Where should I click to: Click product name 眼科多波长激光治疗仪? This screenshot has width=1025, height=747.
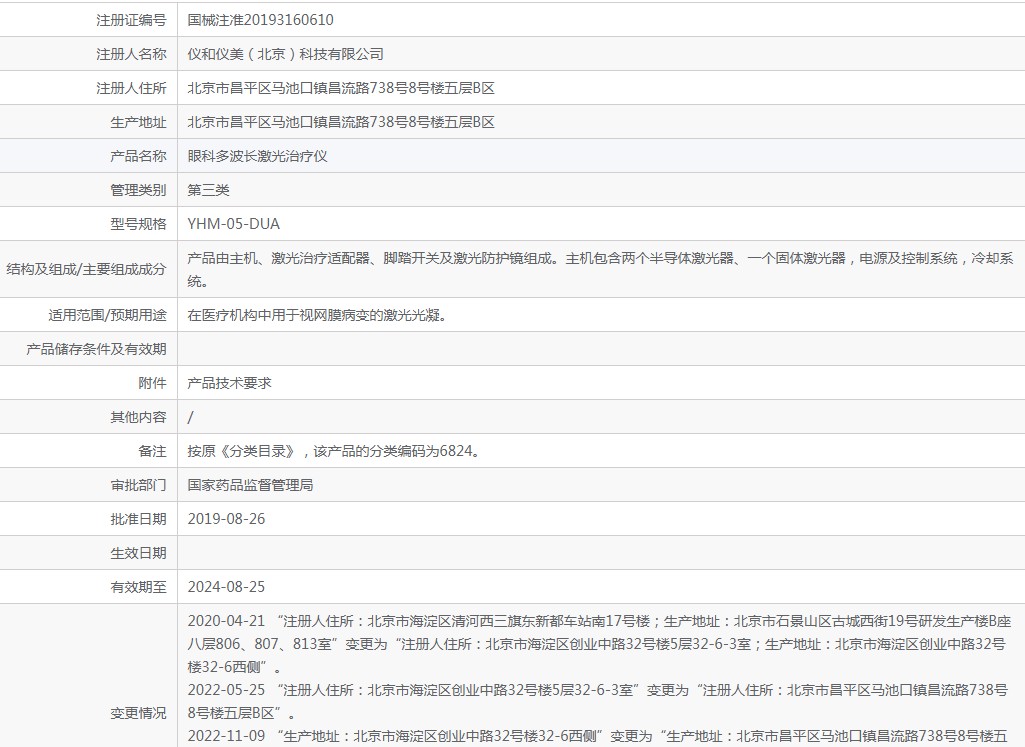(x=258, y=156)
